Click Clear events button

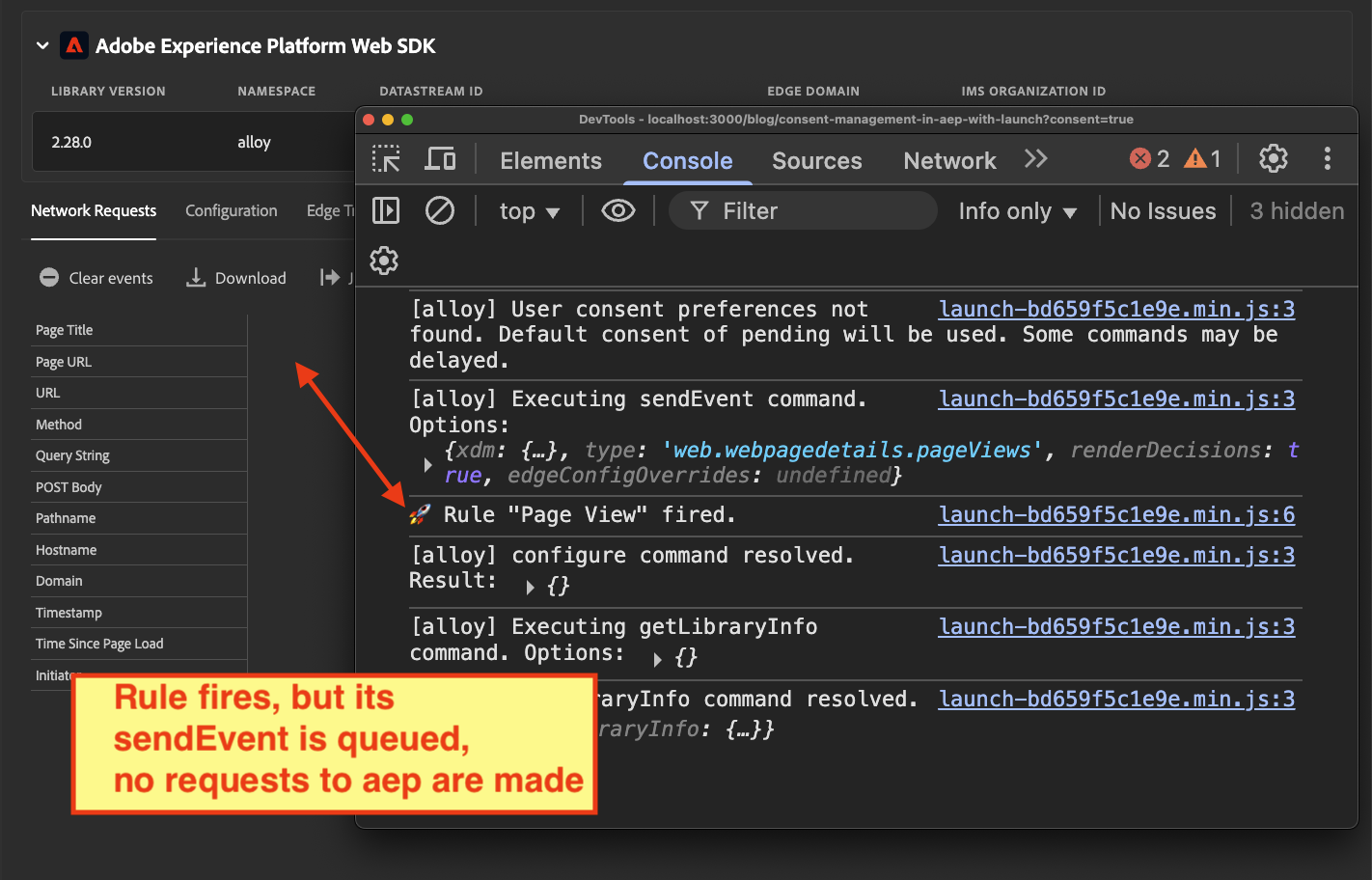coord(96,278)
